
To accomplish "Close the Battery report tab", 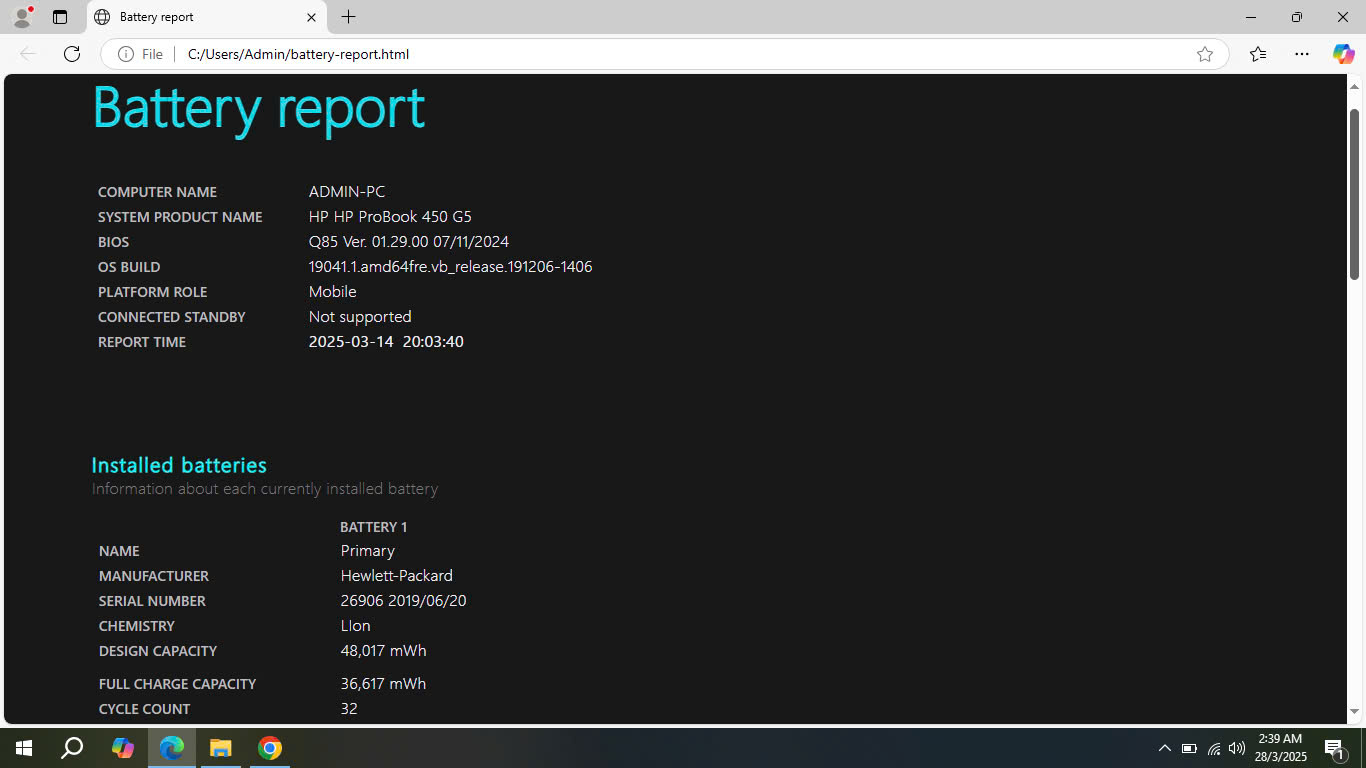I will (x=311, y=17).
